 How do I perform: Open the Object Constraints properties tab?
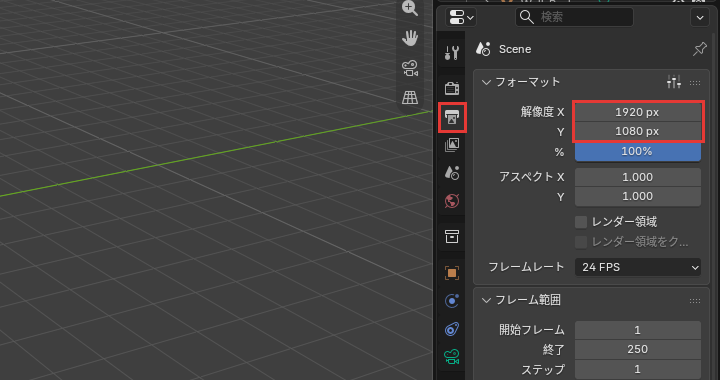click(452, 329)
